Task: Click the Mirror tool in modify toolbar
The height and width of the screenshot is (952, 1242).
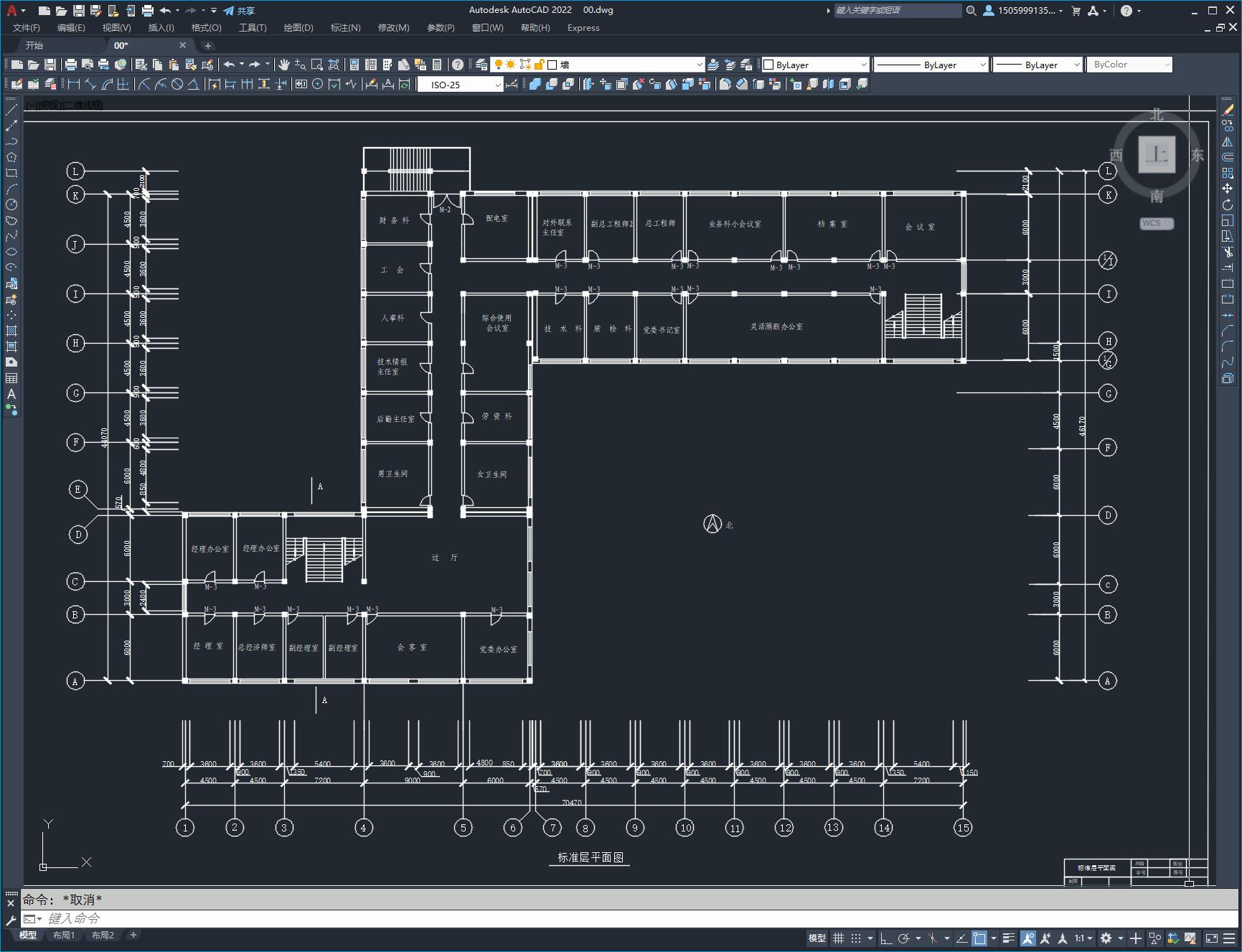Action: (x=1228, y=141)
